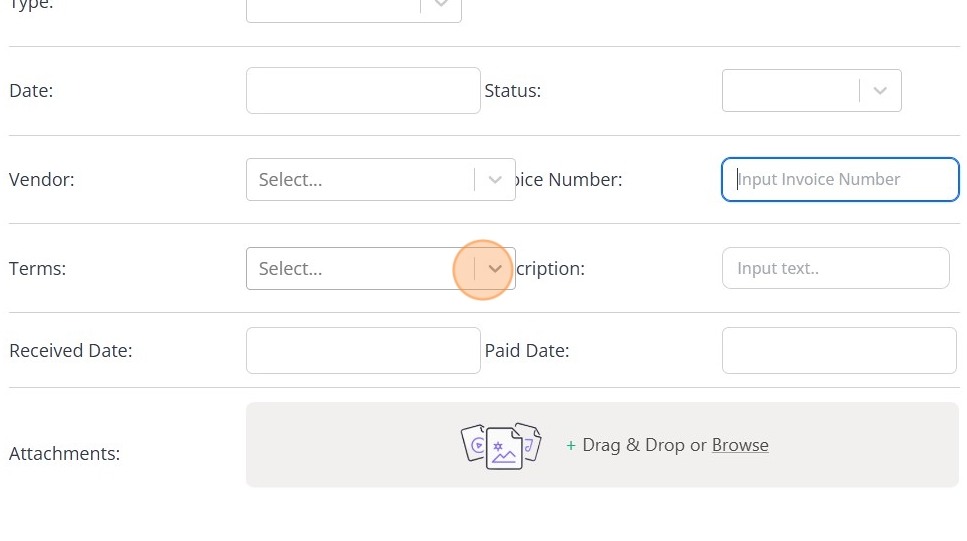Screen dimensions: 967x541
Task: Expand the Status dropdown chevron
Action: point(880,91)
